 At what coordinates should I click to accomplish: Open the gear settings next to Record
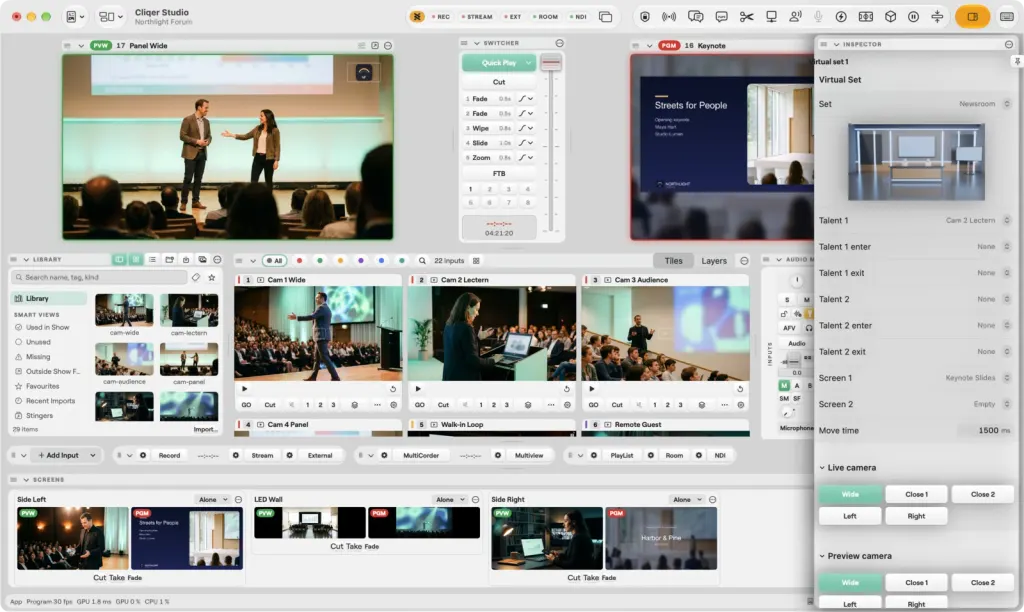click(143, 455)
